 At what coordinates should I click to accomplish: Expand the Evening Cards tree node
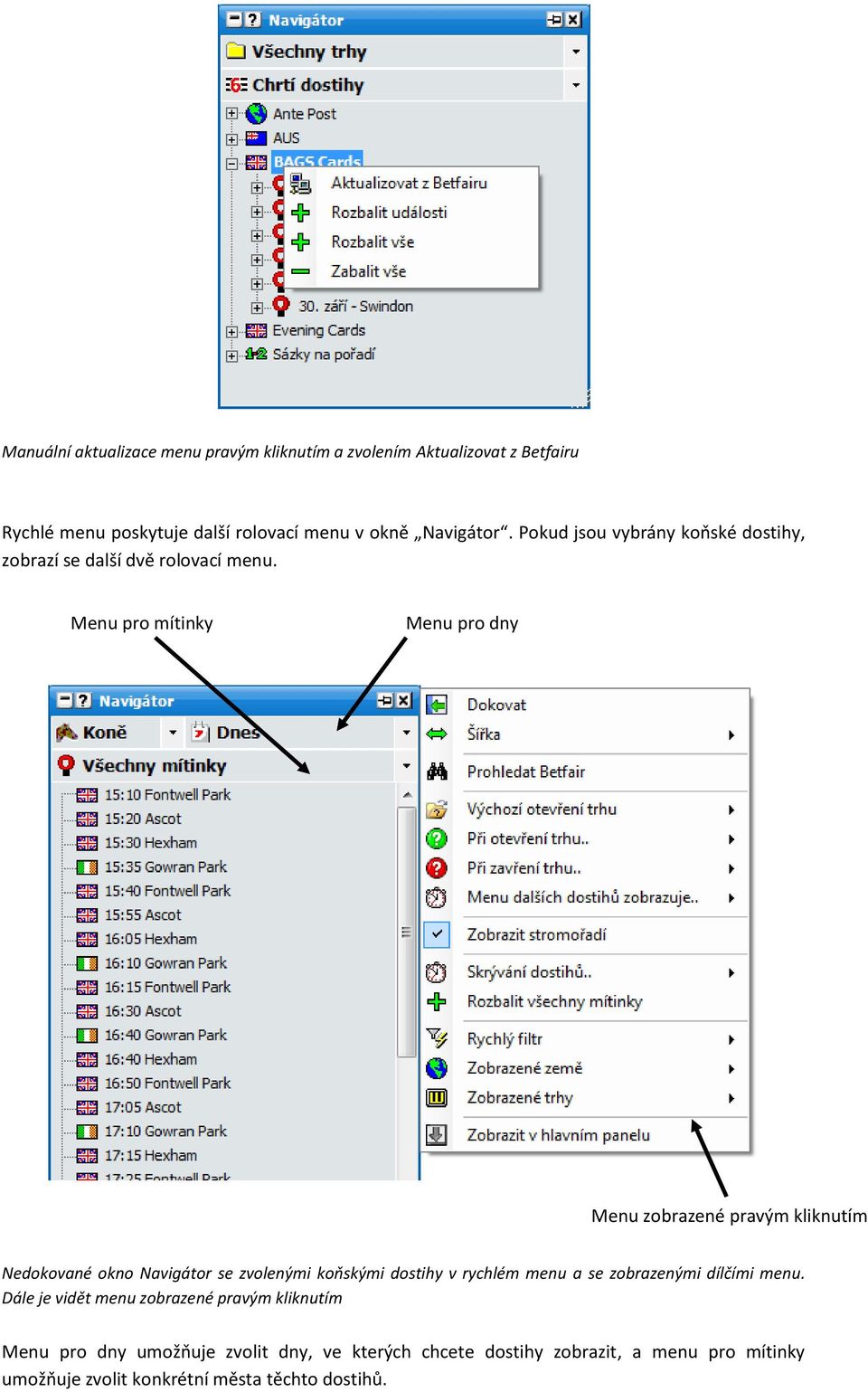[x=231, y=331]
